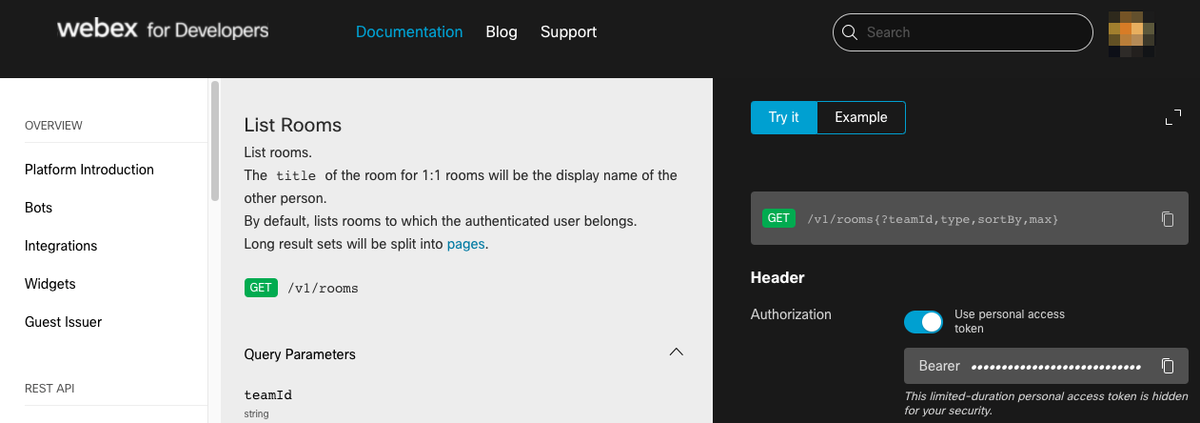Switch to the Try it tab
Viewport: 1200px width, 423px height.
click(784, 117)
